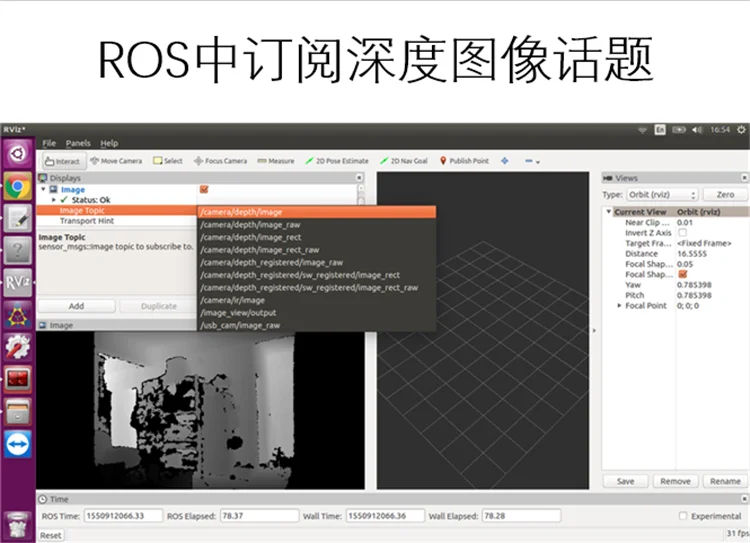Viewport: 750px width, 543px height.
Task: Launch Google Chrome from the dock
Action: pyautogui.click(x=18, y=186)
